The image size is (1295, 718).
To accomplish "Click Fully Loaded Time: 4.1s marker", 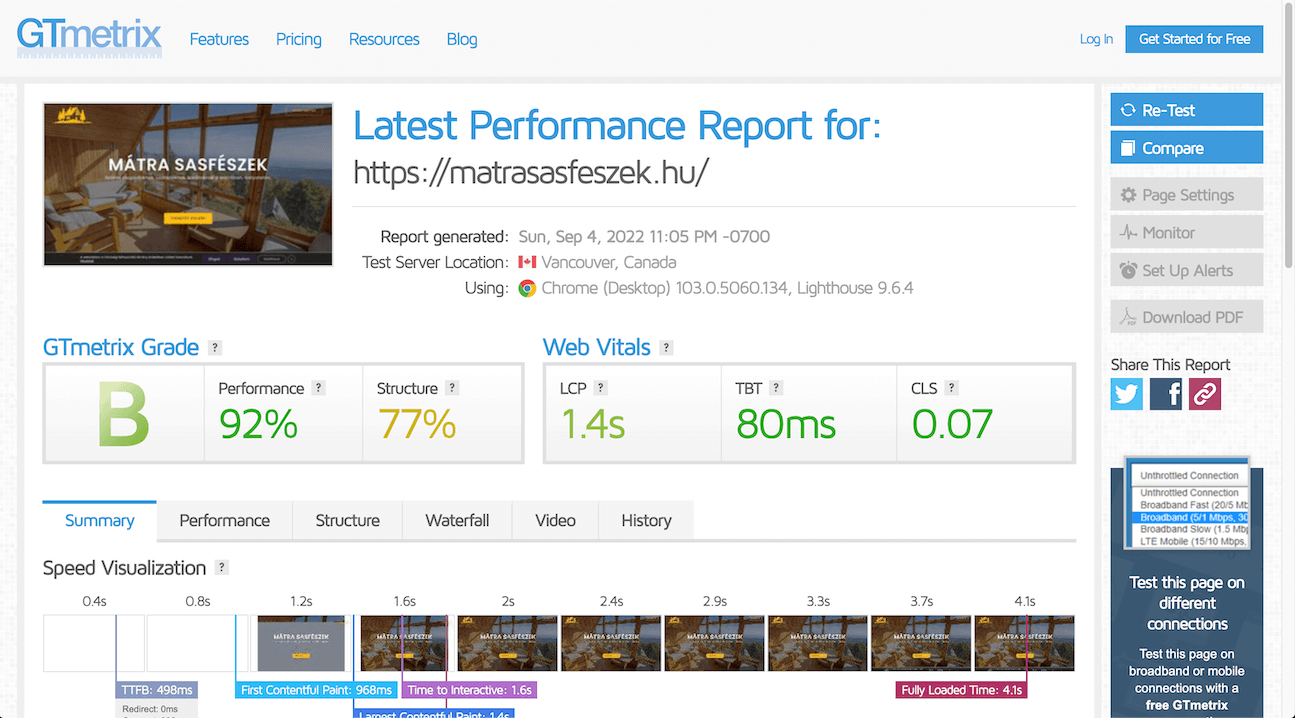I will (x=961, y=690).
